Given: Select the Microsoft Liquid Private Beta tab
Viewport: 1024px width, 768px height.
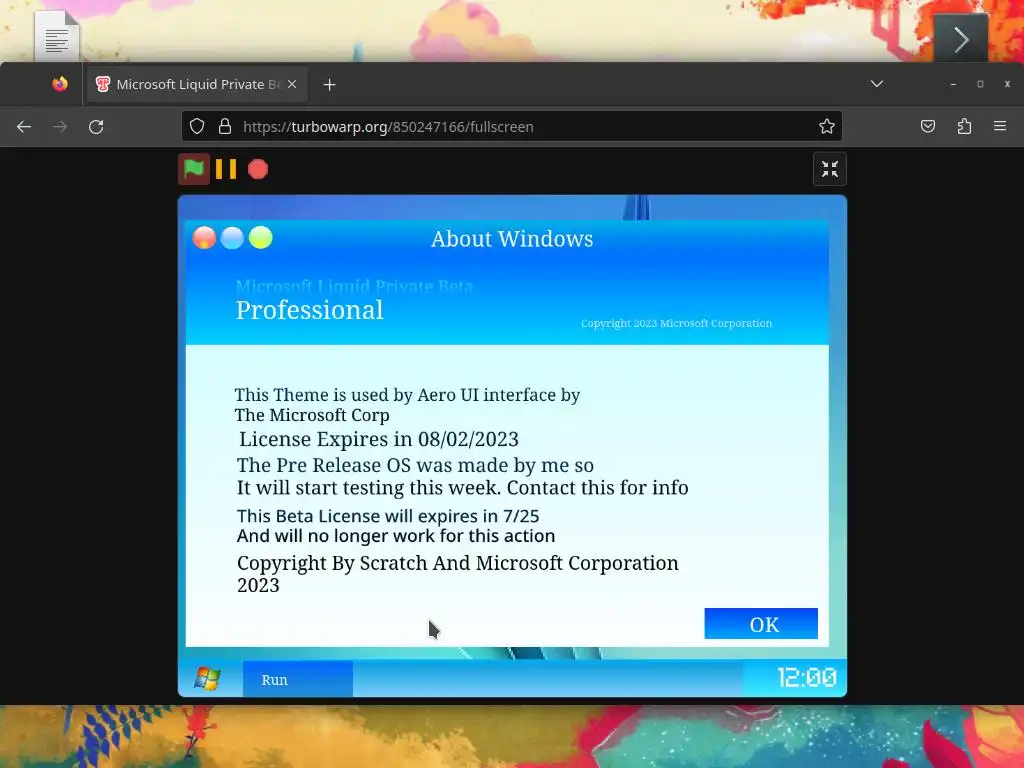Looking at the screenshot, I should pos(197,84).
